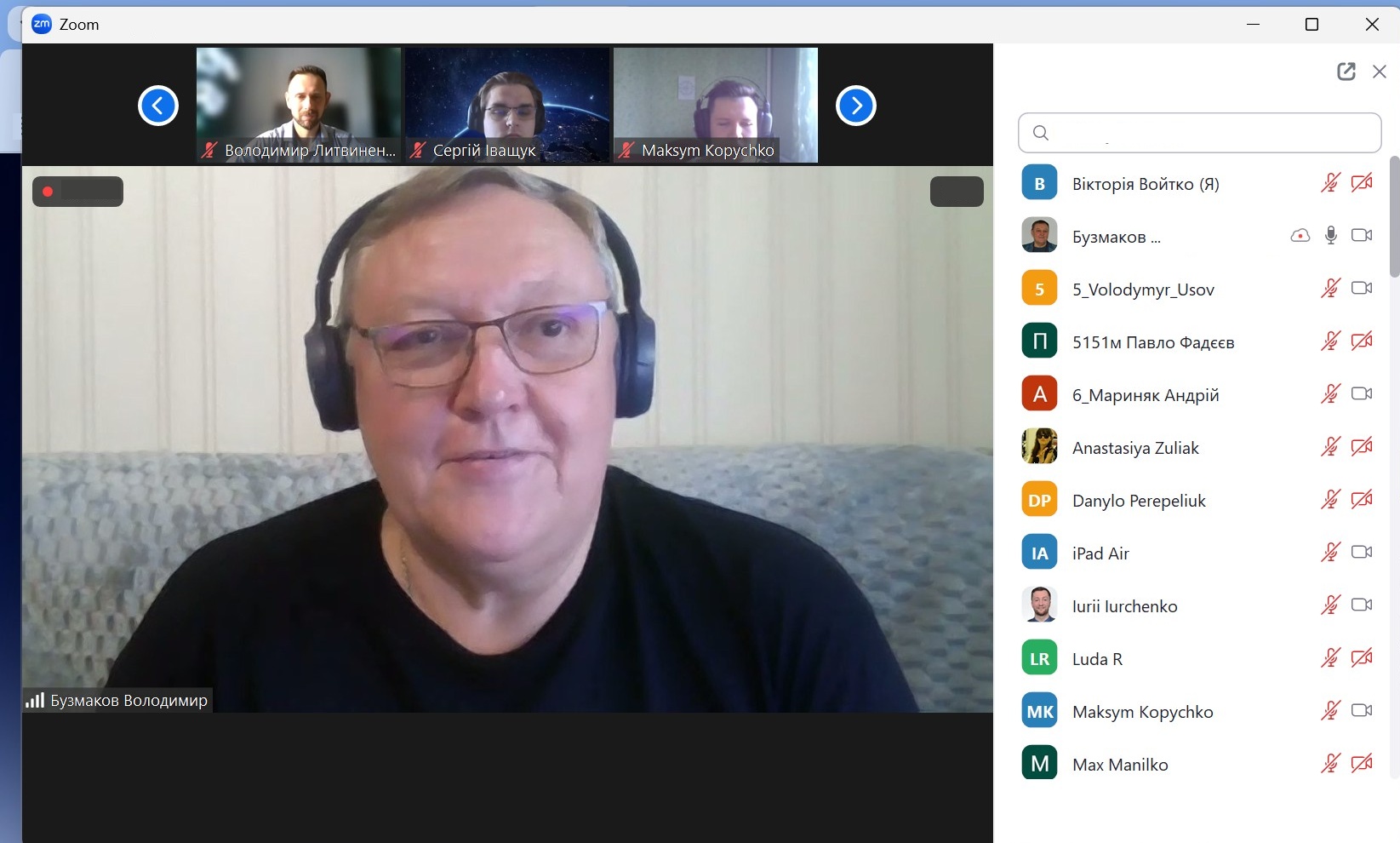Click the participants list scrollbar
The height and width of the screenshot is (843, 1400).
click(1394, 217)
